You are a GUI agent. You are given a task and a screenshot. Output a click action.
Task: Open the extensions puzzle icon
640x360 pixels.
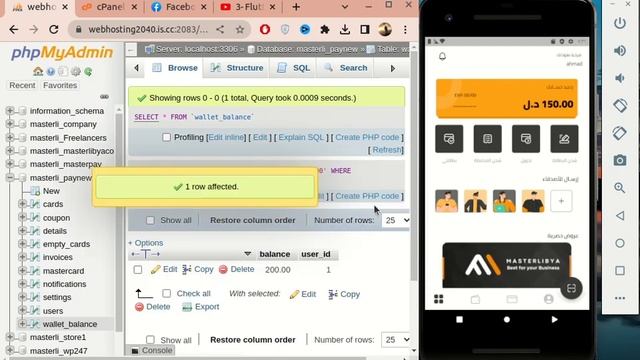[325, 29]
